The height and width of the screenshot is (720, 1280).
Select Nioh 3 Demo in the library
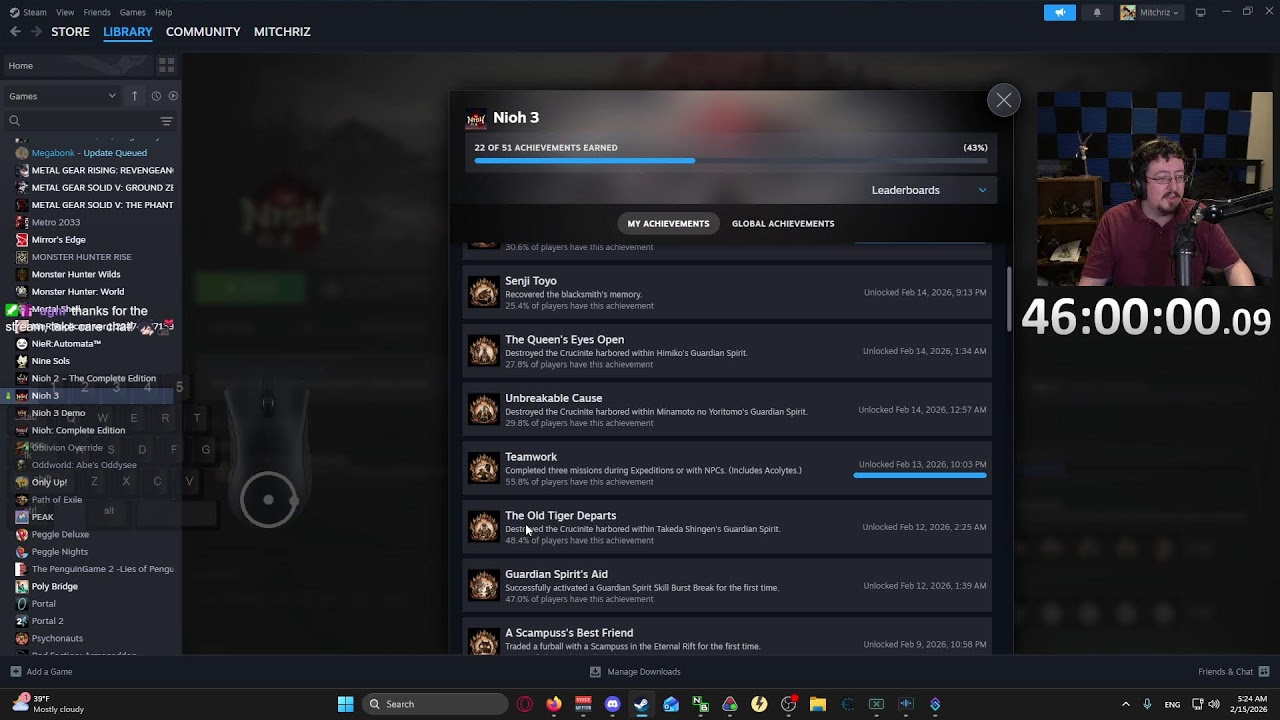[58, 413]
